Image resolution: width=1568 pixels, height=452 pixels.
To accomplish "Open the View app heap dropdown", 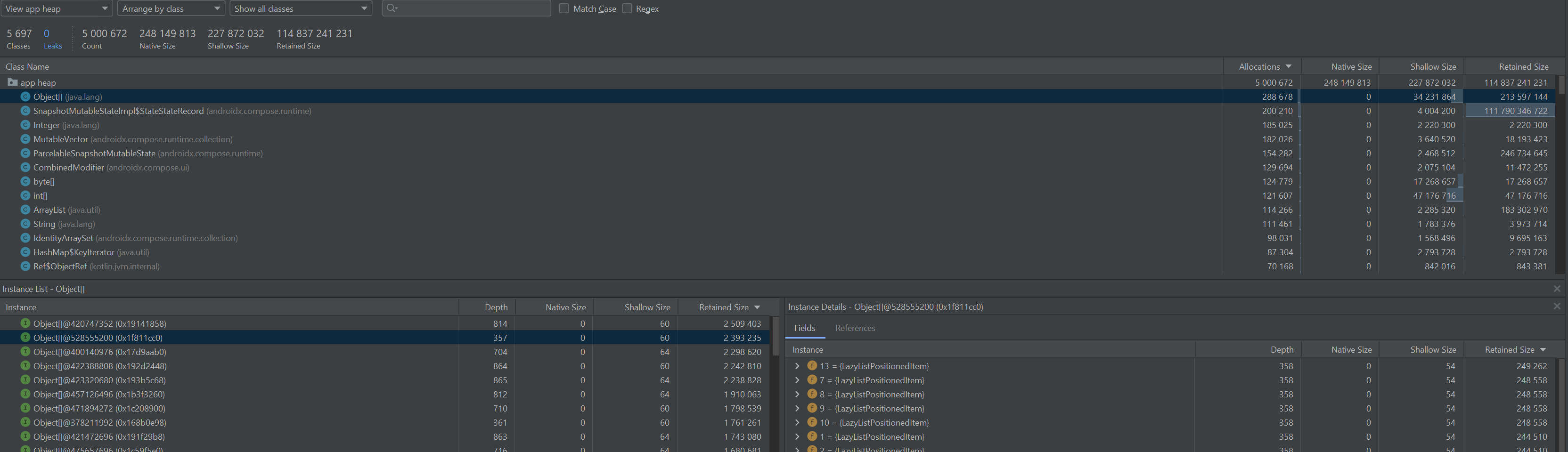I will click(x=56, y=8).
